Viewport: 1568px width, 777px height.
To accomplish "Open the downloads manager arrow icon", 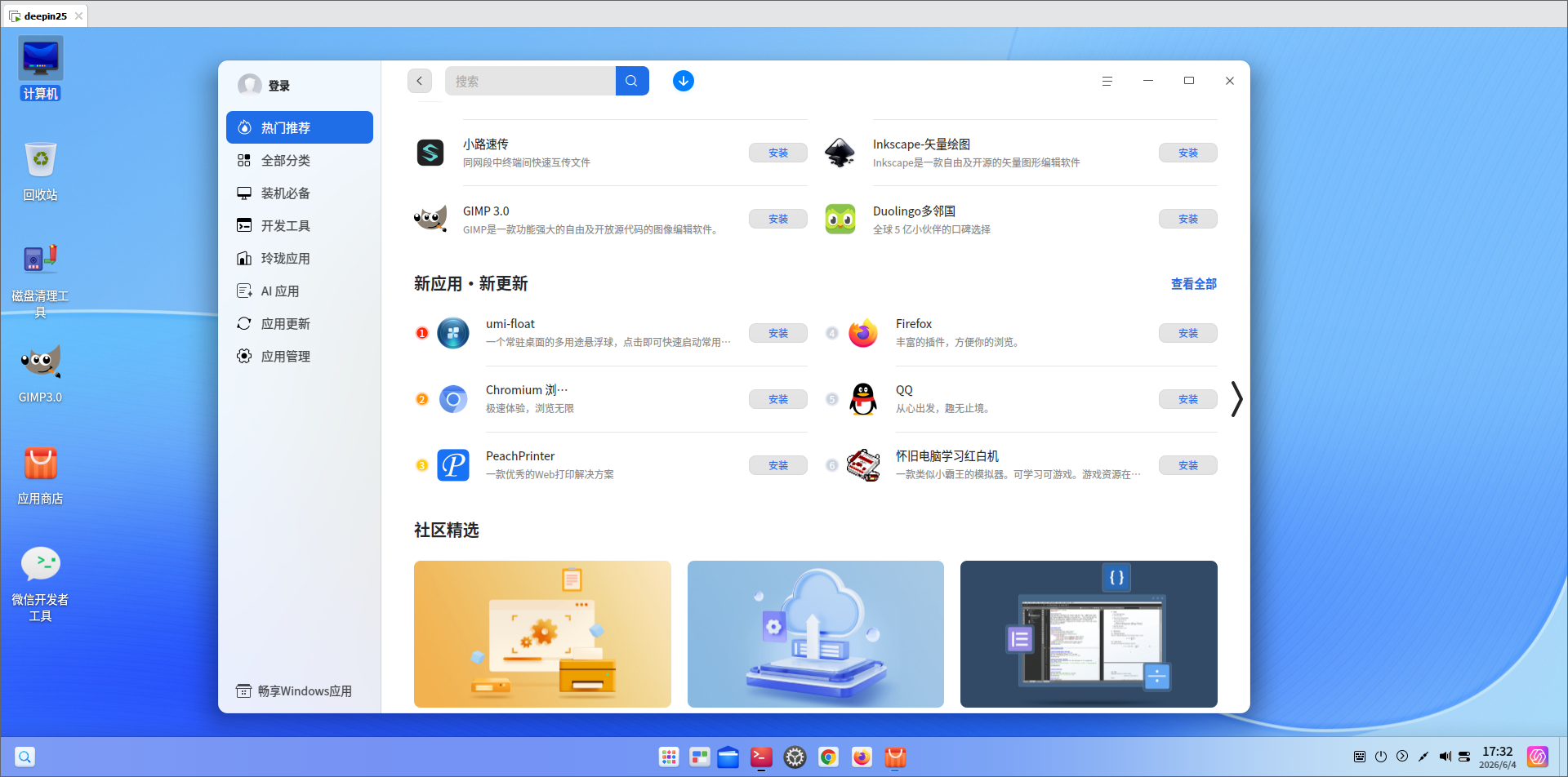I will 684,81.
